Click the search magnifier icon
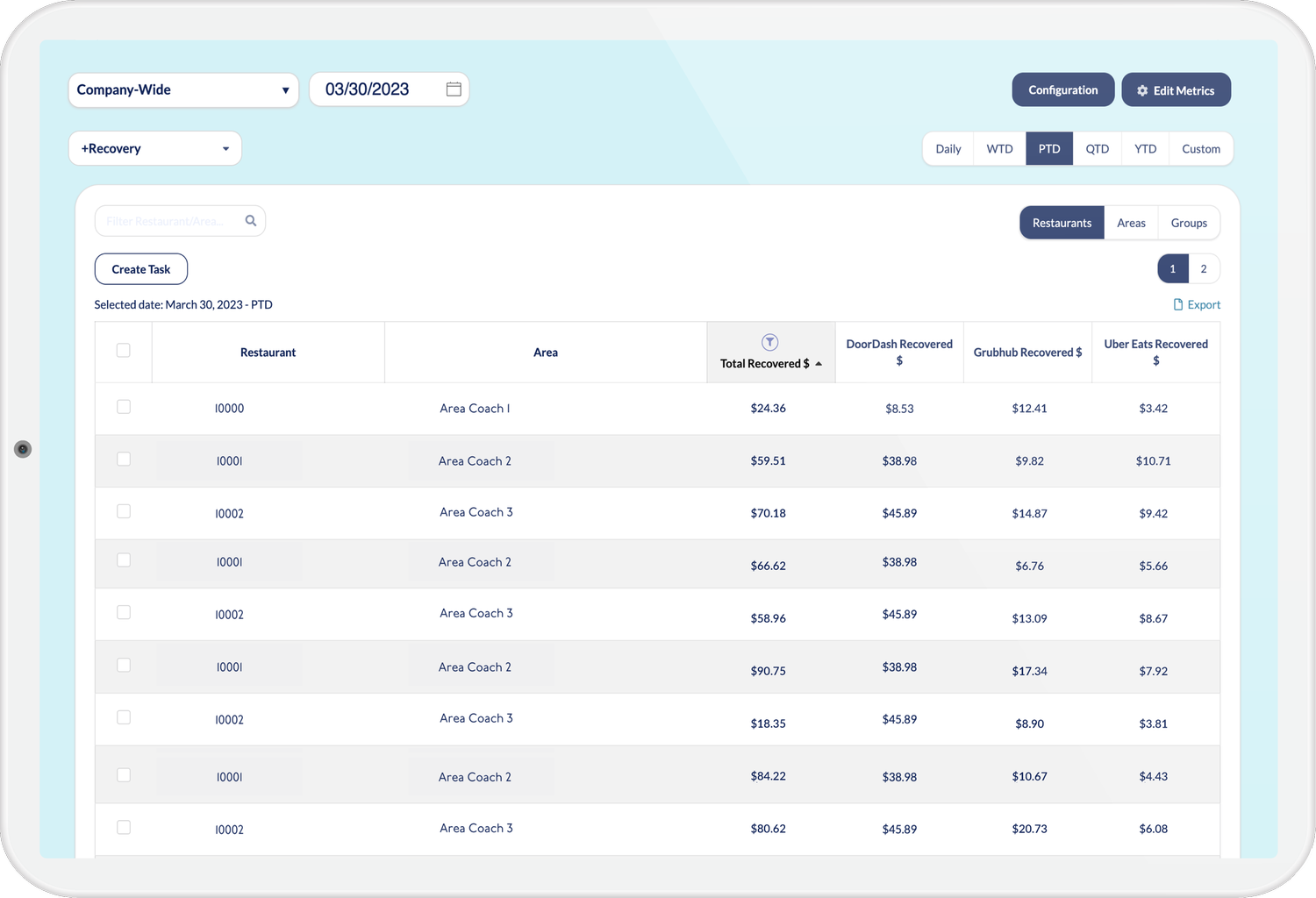Viewport: 1316px width, 898px height. point(251,220)
